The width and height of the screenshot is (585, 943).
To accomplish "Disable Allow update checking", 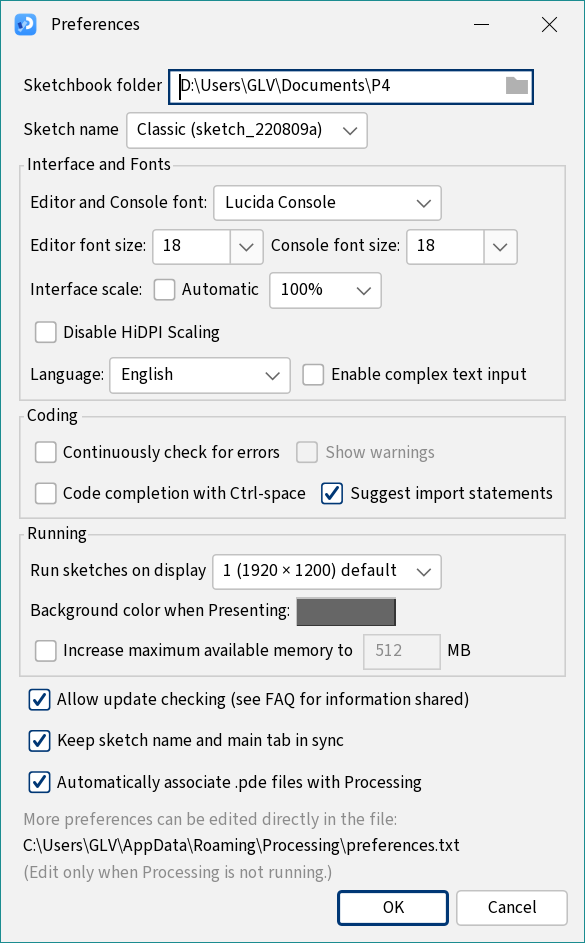I will coord(40,700).
